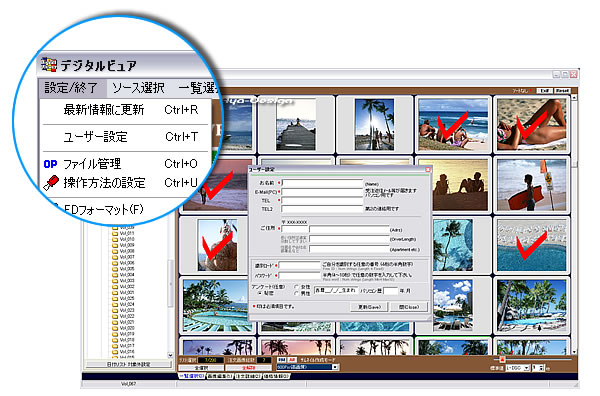Viewport: 600px width, 396px height.
Task: Click the small blue mode icon in bottom bar
Action: (282, 360)
